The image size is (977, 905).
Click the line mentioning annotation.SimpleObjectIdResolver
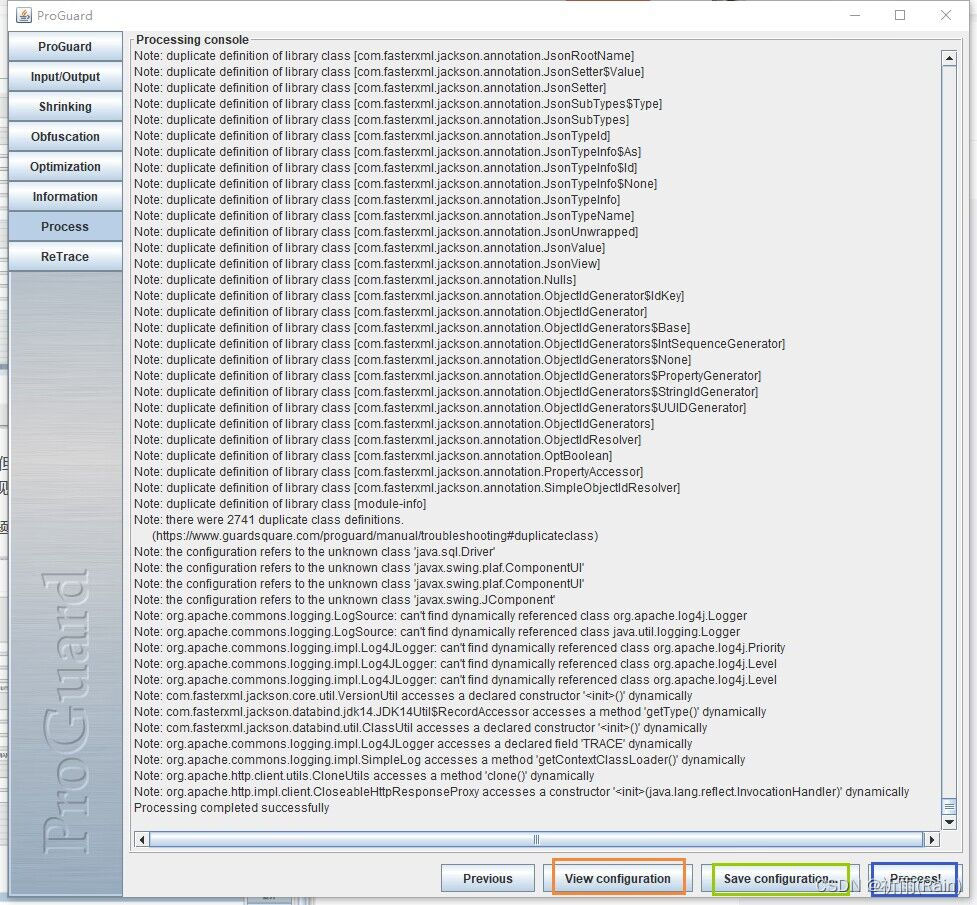[x=407, y=488]
